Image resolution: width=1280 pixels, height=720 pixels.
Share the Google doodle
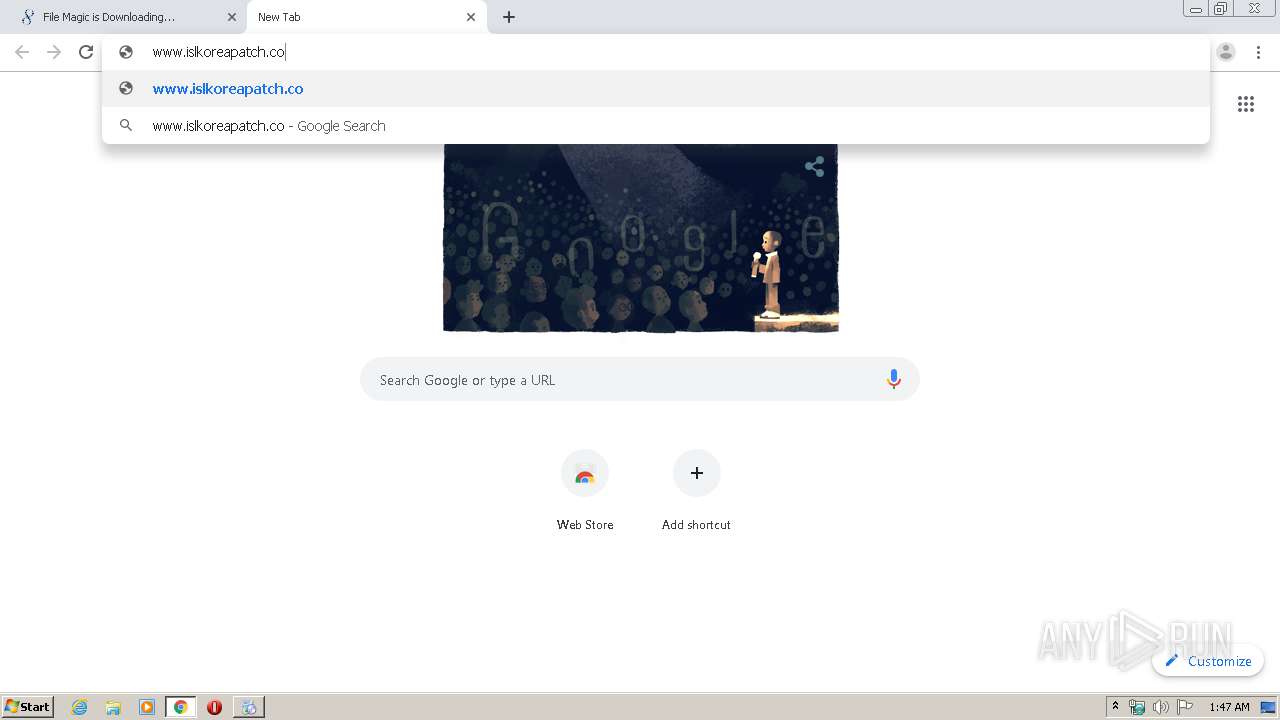(x=815, y=167)
